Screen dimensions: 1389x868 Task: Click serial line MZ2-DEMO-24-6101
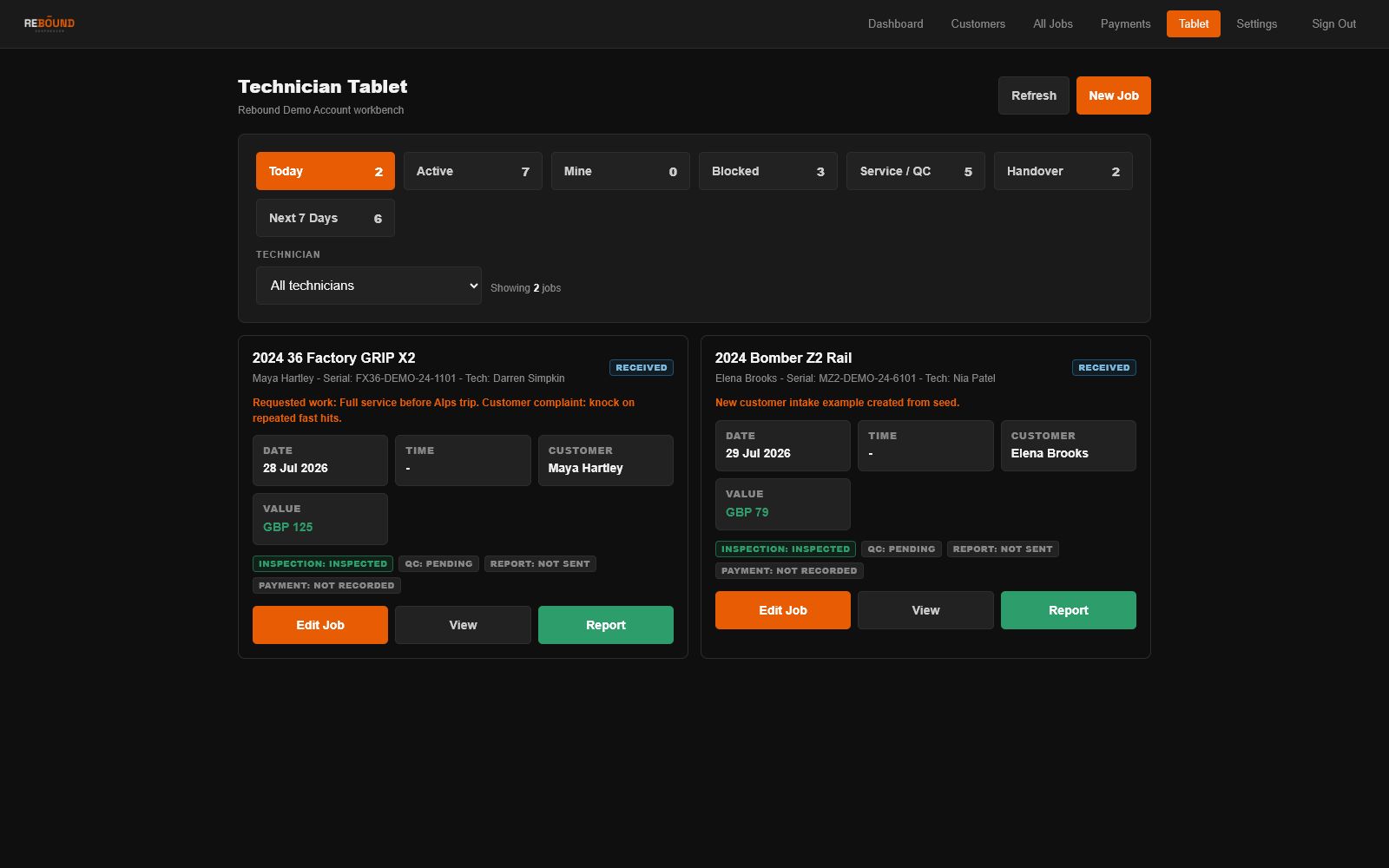point(855,378)
